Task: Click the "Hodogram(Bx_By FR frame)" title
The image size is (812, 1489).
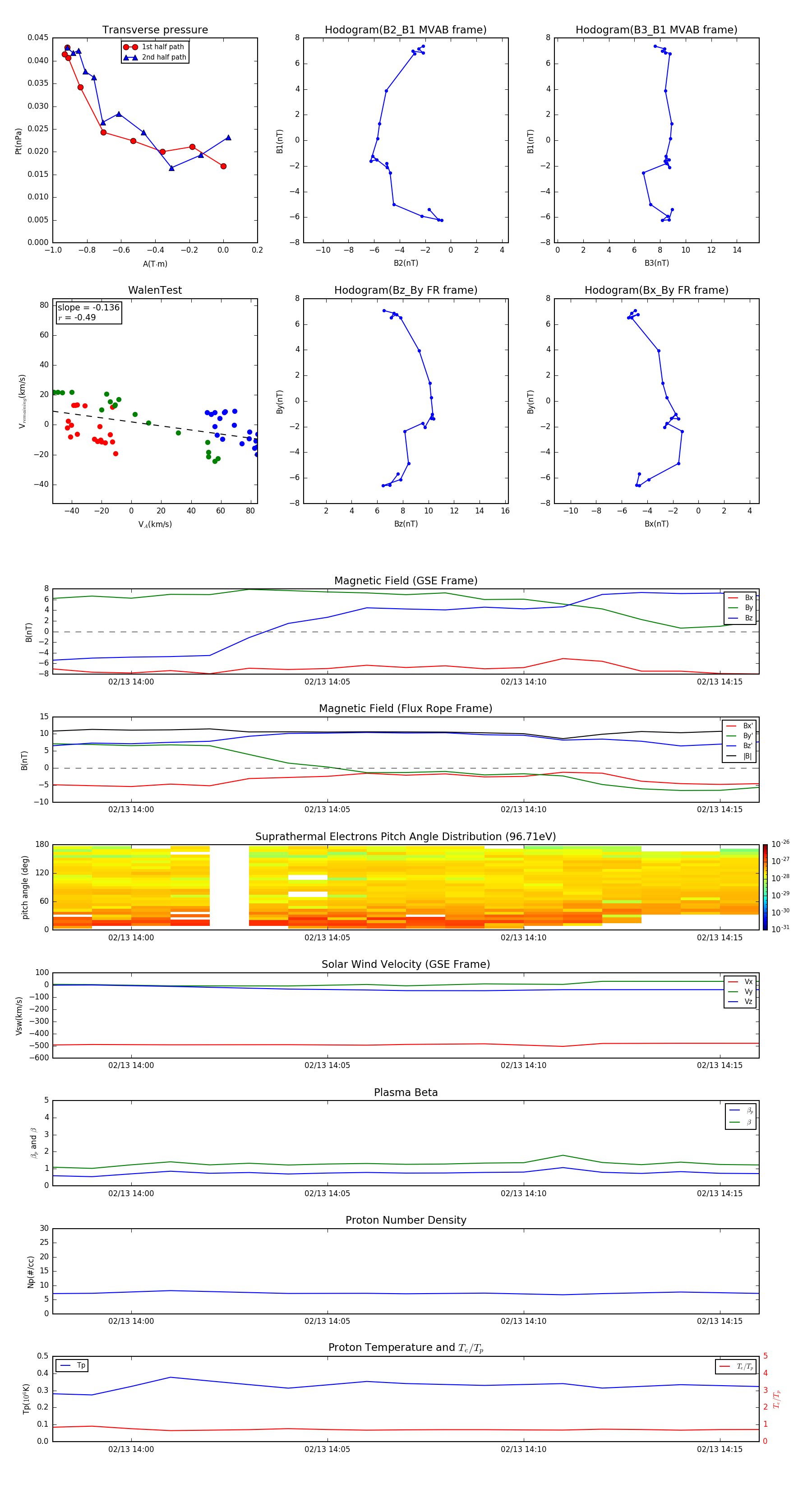Action: 656,290
